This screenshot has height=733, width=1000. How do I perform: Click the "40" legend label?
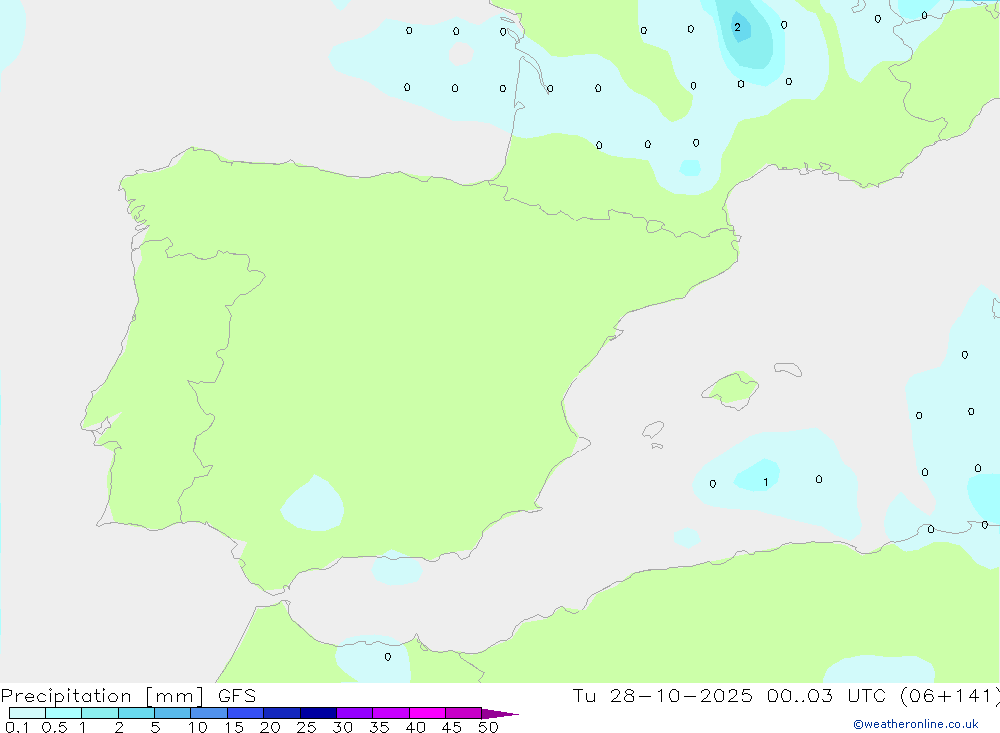(x=416, y=727)
